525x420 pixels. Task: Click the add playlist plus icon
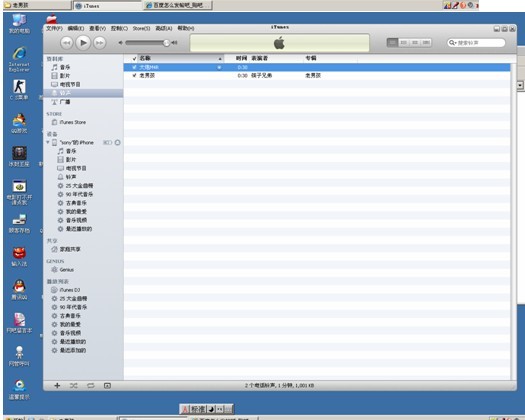click(x=57, y=386)
